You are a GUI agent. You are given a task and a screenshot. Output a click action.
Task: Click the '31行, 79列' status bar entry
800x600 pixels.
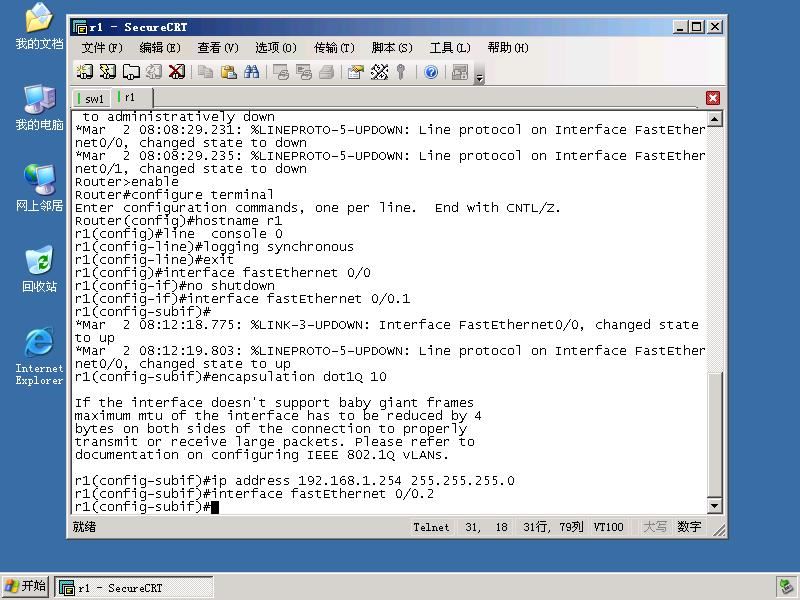coord(553,527)
